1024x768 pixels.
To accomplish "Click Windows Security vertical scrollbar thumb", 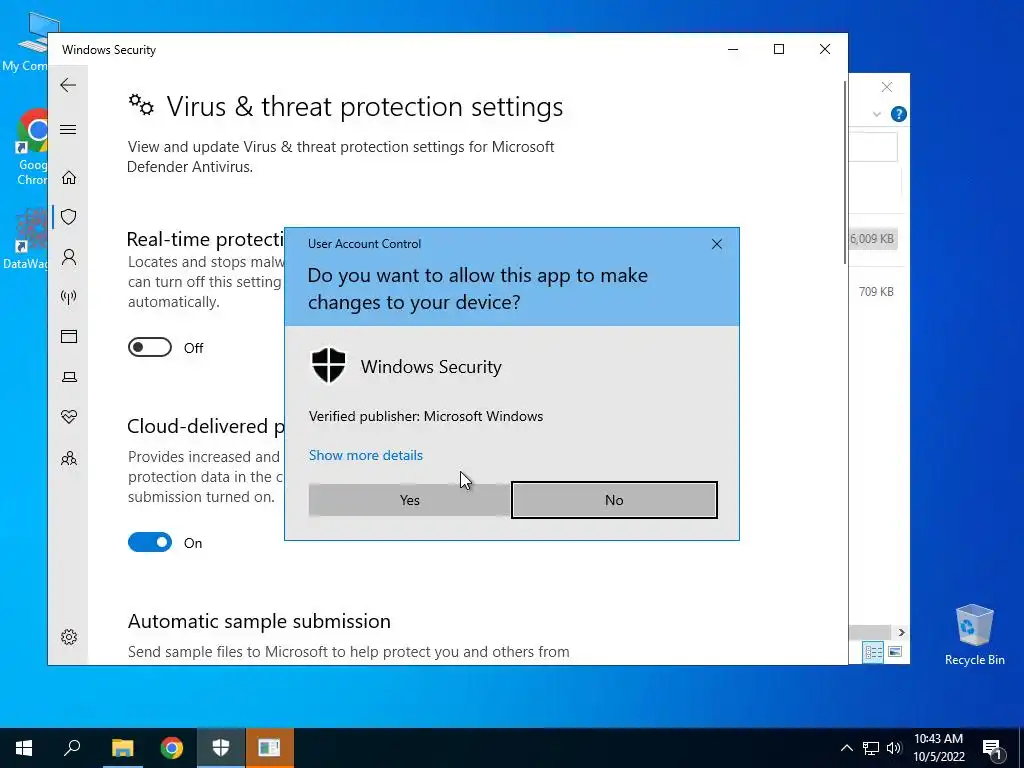I will [x=846, y=172].
